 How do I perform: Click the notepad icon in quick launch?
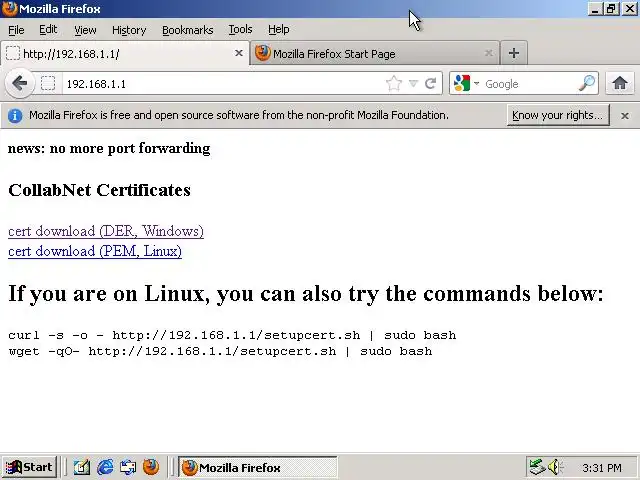pos(82,467)
